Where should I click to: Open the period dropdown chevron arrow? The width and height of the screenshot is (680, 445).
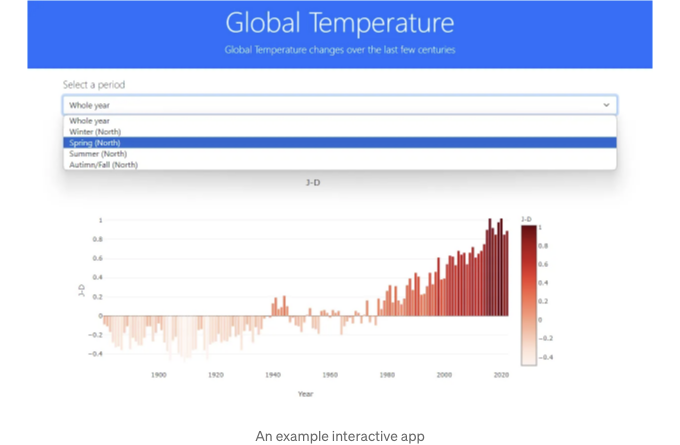pos(606,105)
